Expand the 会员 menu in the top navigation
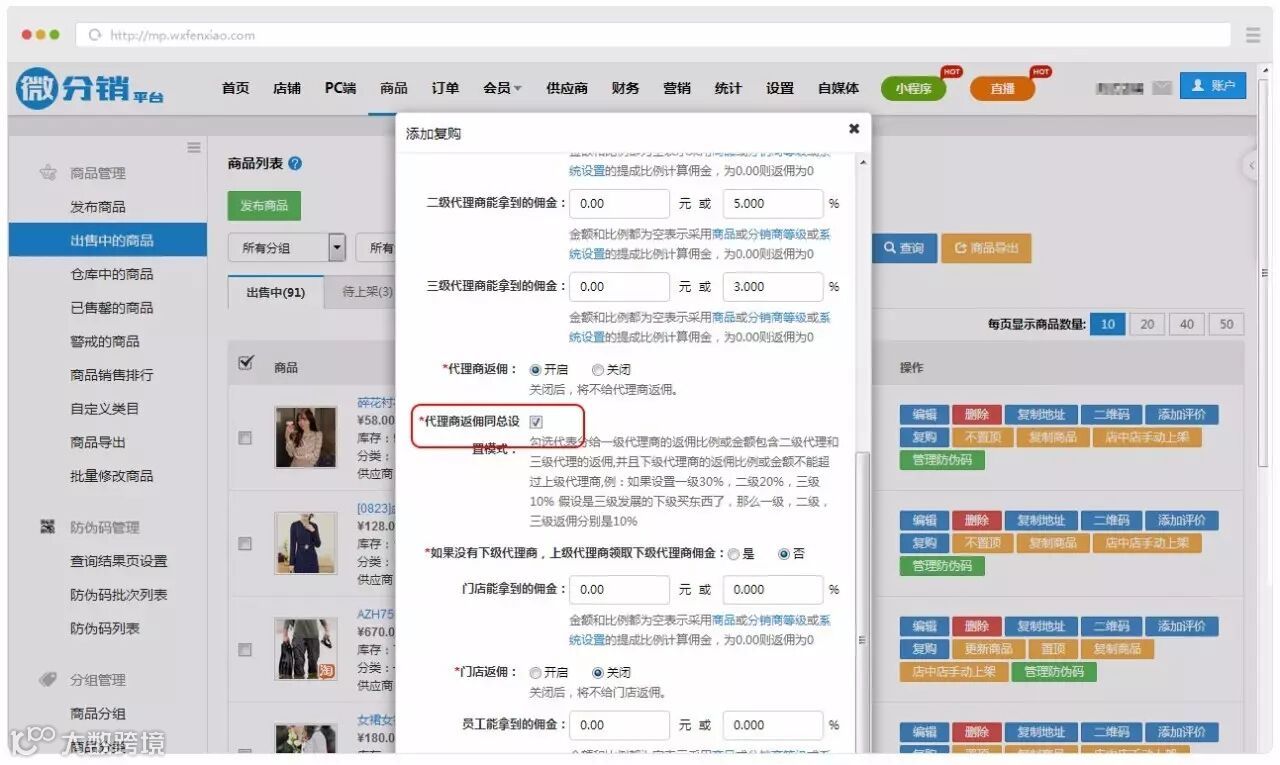 [x=502, y=88]
